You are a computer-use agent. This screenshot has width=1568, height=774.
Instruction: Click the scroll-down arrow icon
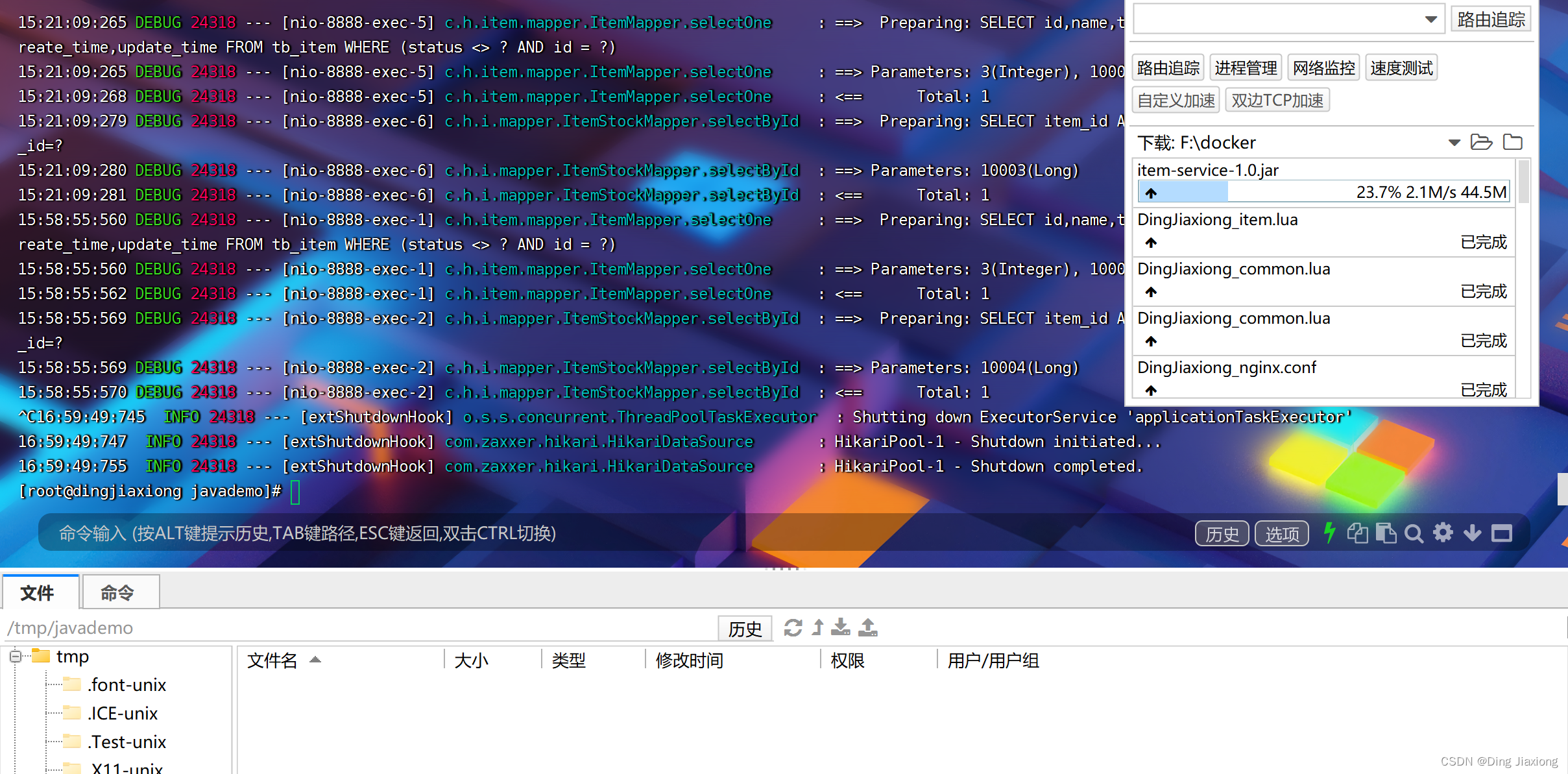click(x=1472, y=533)
